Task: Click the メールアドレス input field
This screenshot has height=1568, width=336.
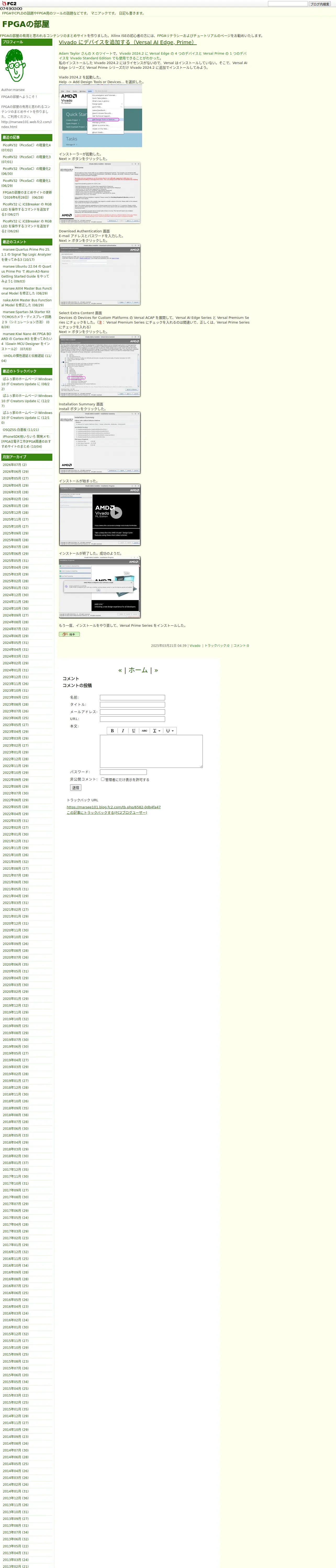Action: click(x=132, y=712)
